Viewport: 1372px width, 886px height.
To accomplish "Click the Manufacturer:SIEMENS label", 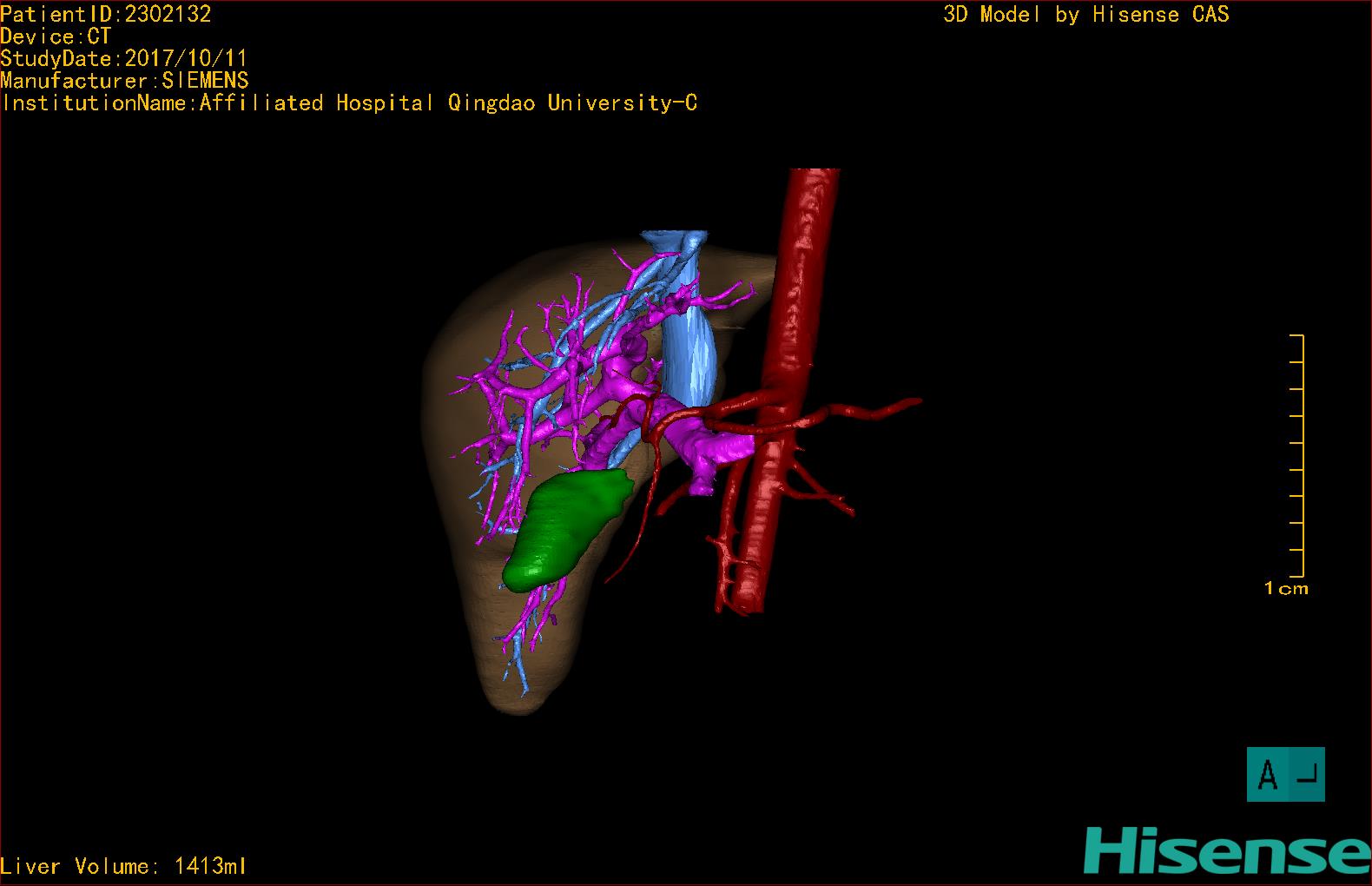I will tap(124, 81).
